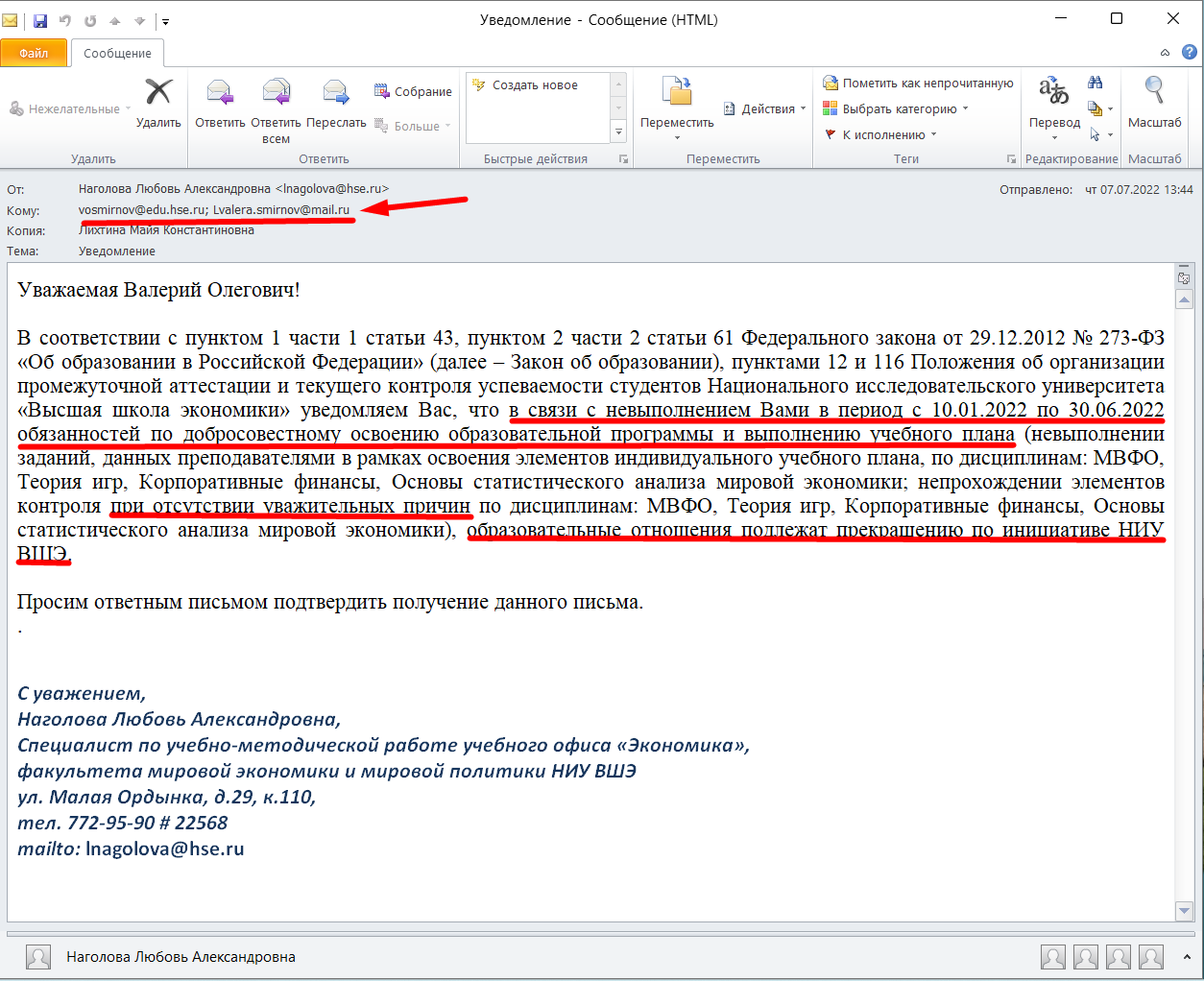Screen dimensions: 1204x981
Task: Click the small icon above the message scrollbar
Action: (x=1184, y=277)
